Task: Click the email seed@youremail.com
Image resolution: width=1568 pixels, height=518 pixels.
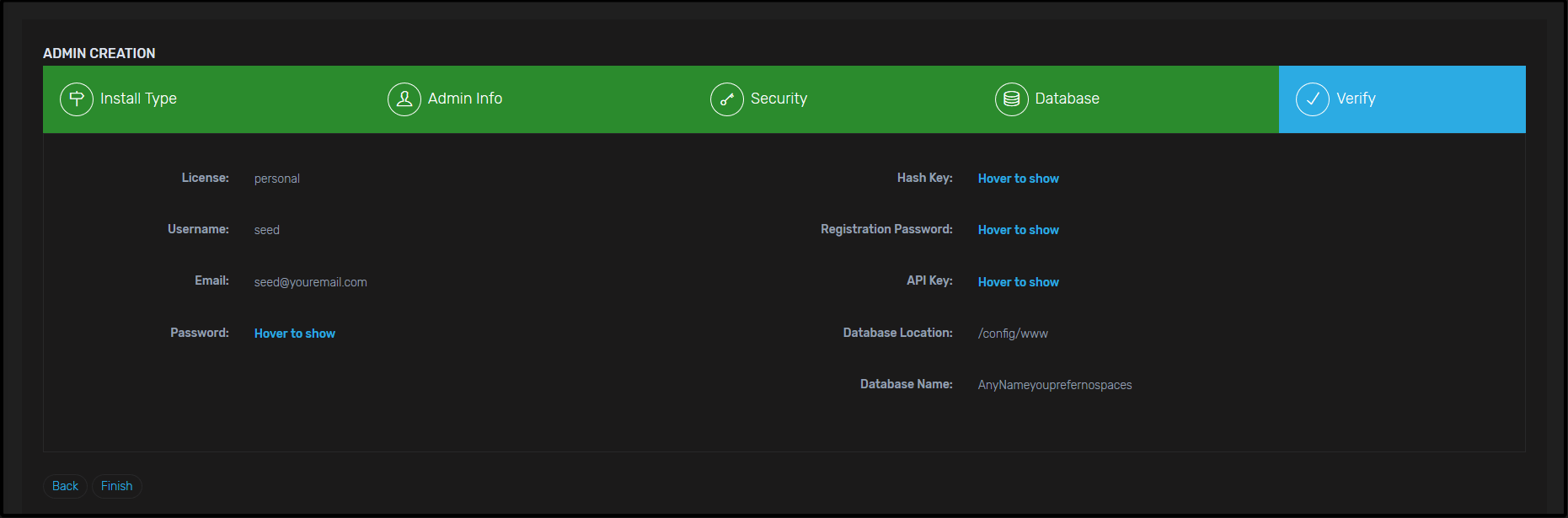Action: (310, 282)
